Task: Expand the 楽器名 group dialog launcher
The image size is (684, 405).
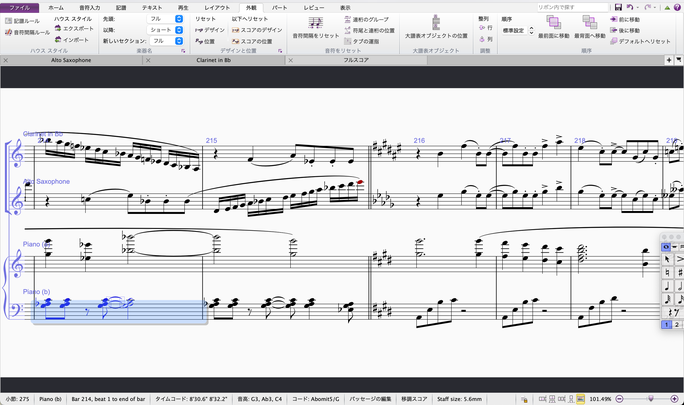Action: 183,51
